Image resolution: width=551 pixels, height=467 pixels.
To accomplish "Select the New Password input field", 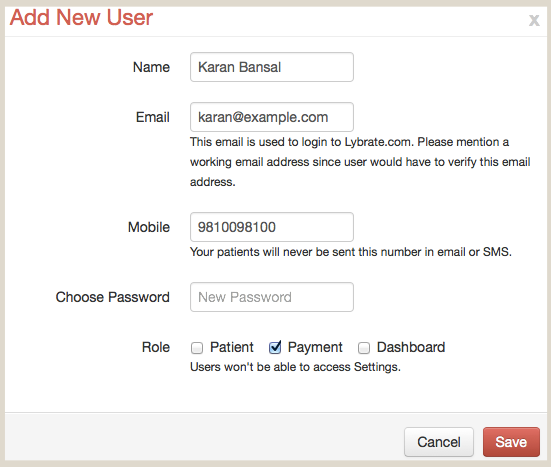I will [272, 297].
